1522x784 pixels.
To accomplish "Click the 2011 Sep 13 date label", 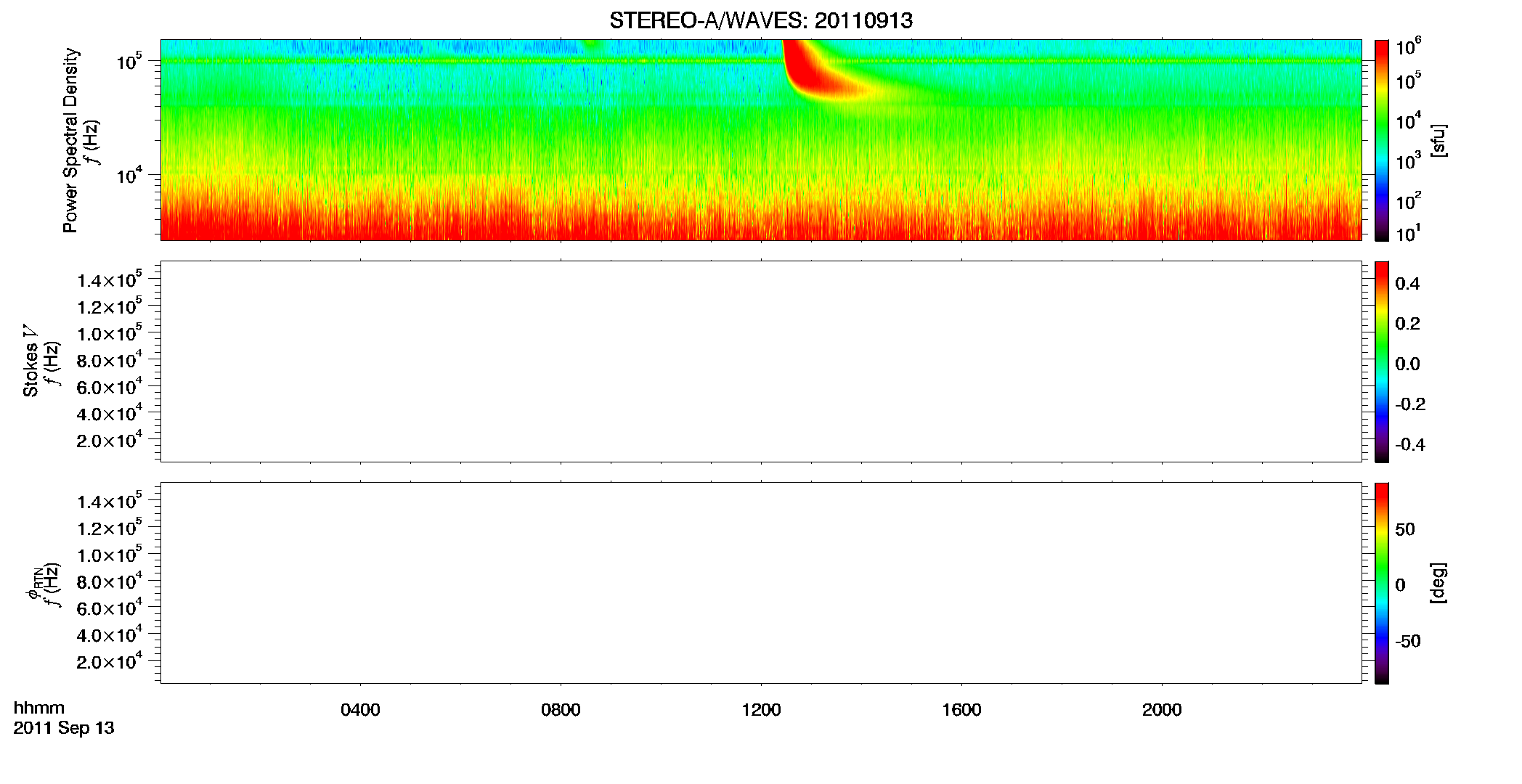I will (64, 728).
